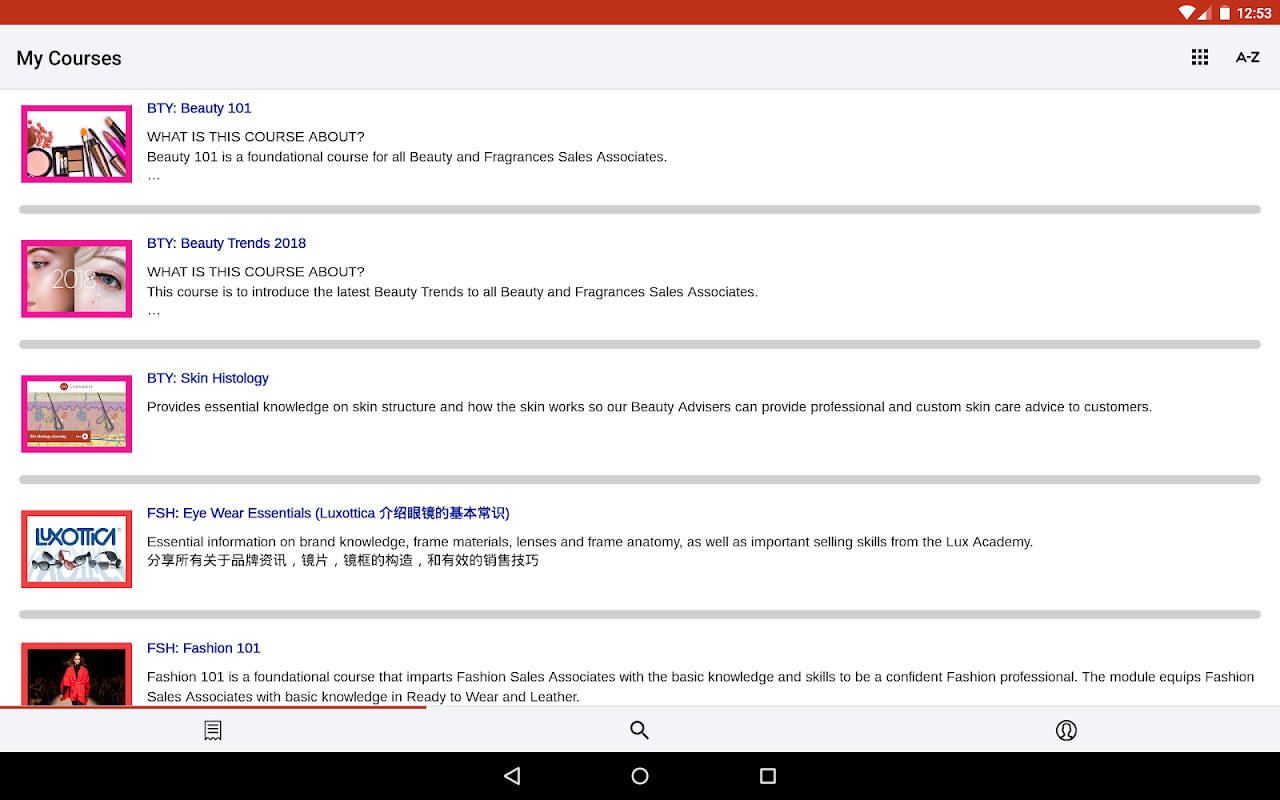The image size is (1280, 800).
Task: Switch to grid view using the grid icon
Action: tap(1200, 58)
